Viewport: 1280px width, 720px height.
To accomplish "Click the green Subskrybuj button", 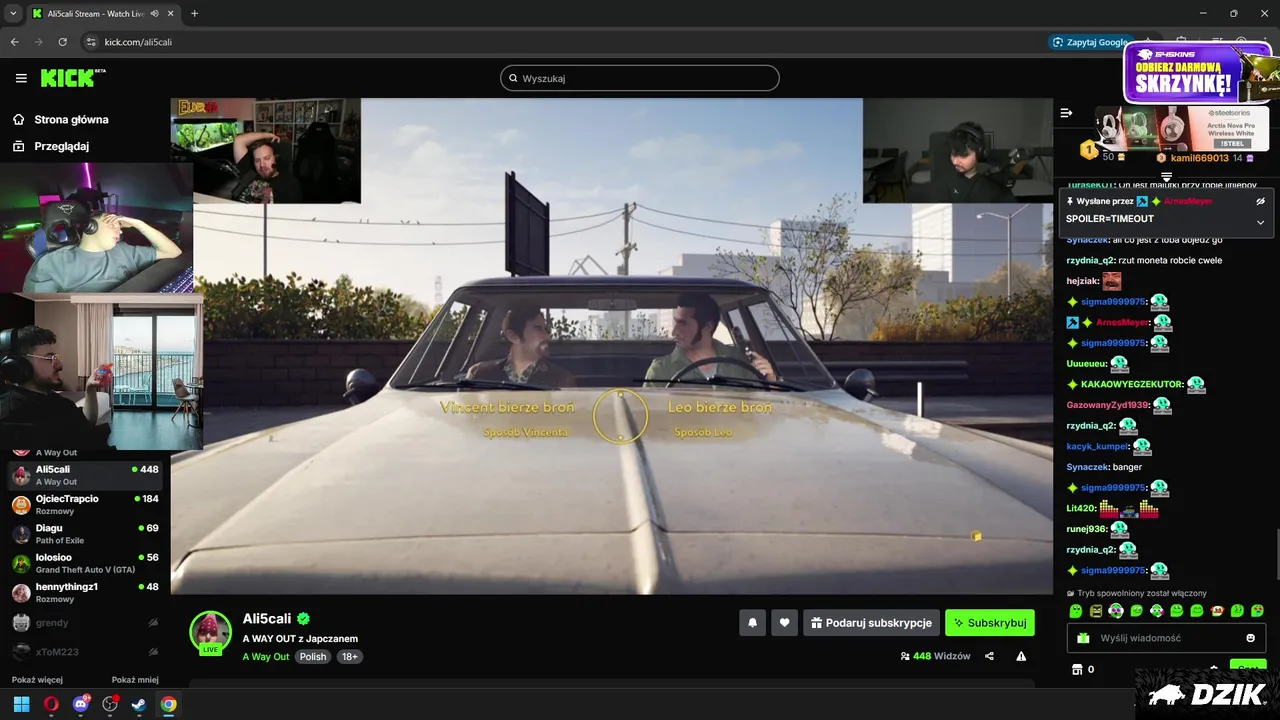I will pos(990,623).
